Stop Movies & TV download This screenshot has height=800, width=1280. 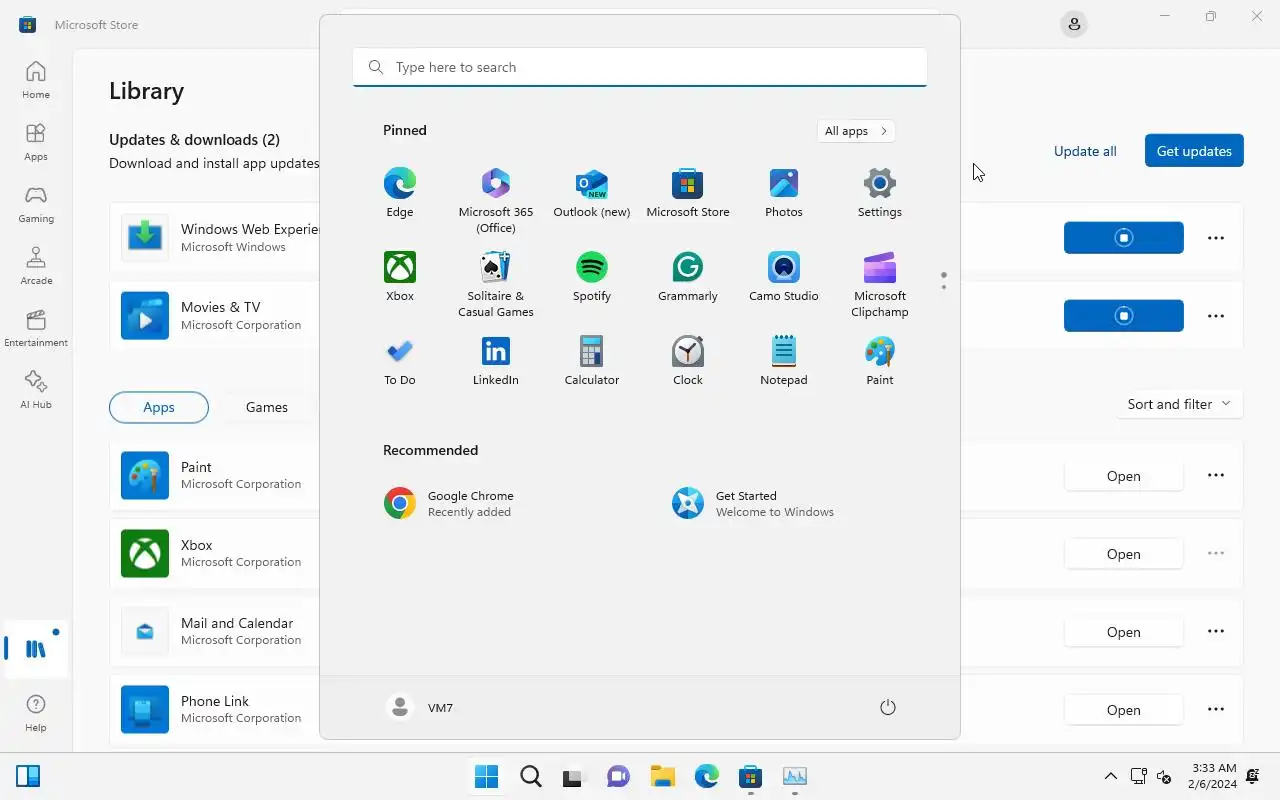point(1124,316)
